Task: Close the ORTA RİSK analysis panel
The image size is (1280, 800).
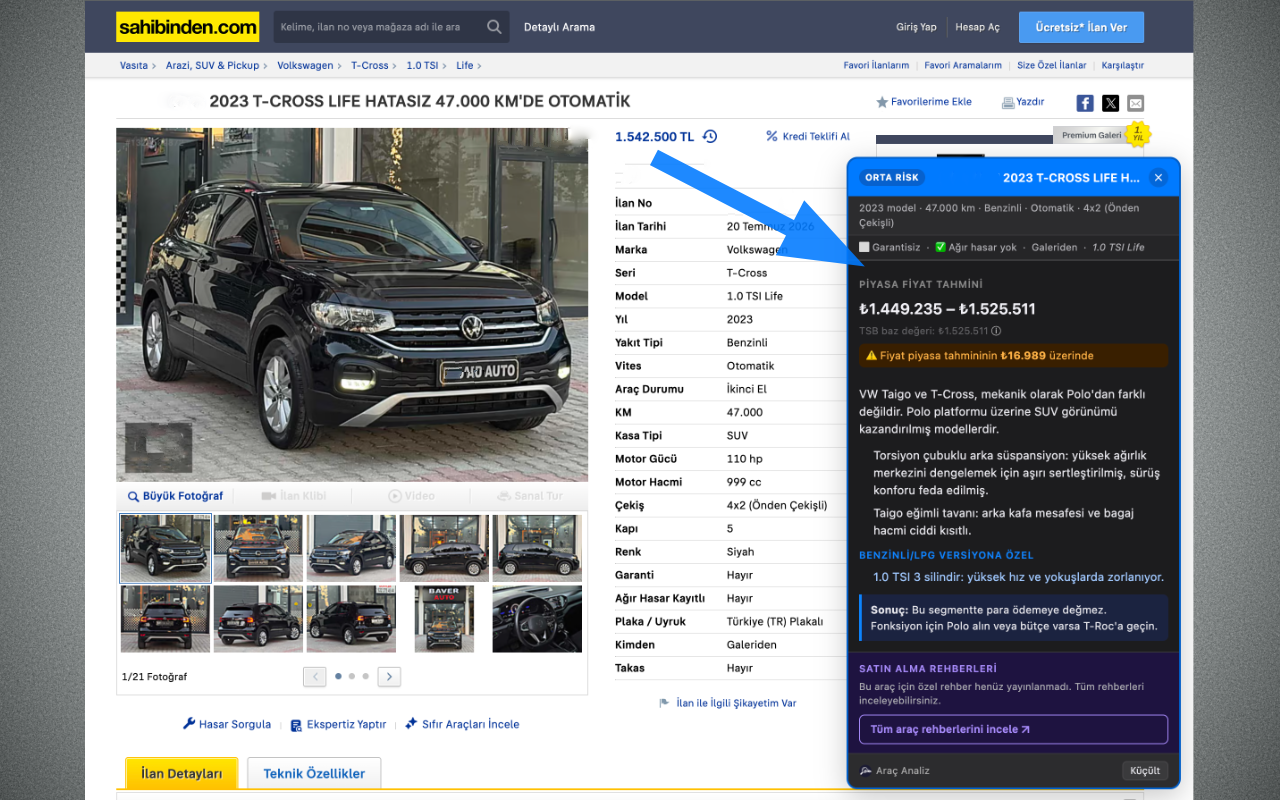Action: [1158, 178]
